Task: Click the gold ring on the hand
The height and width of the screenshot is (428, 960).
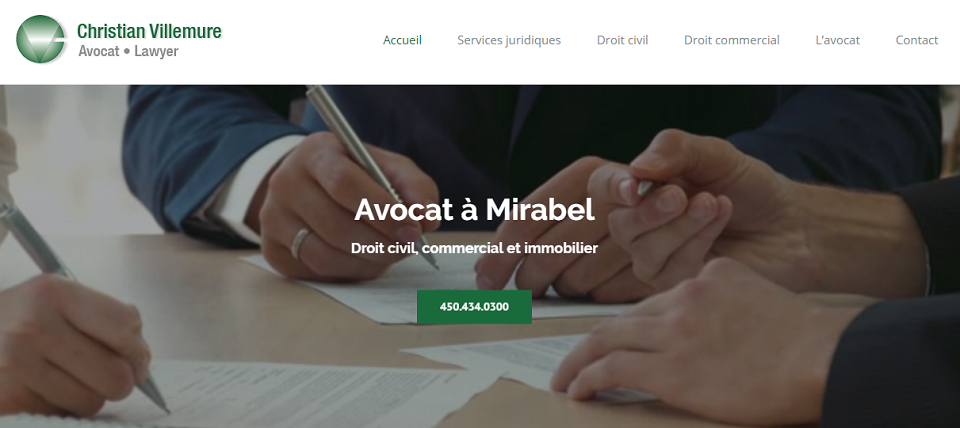Action: pyautogui.click(x=299, y=242)
